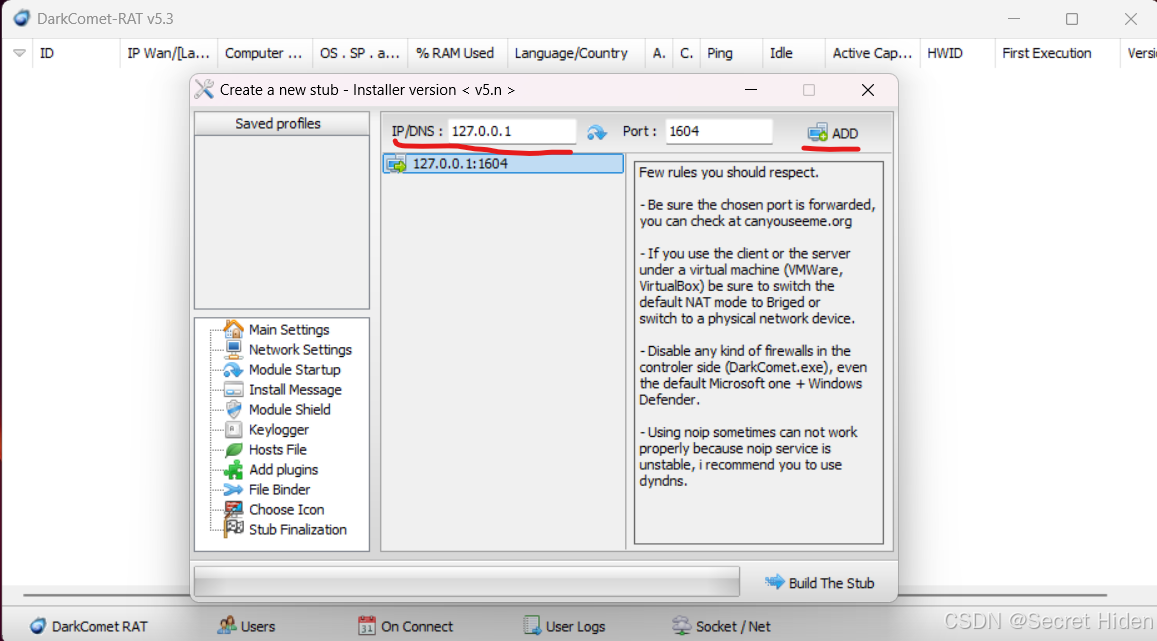Click the DarkComet-RAT app icon in title bar

coord(21,18)
